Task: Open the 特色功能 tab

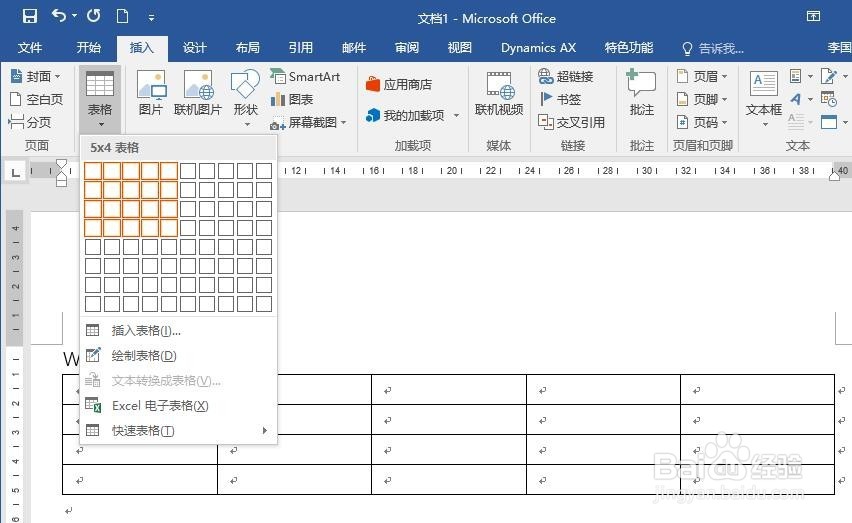Action: tap(629, 48)
